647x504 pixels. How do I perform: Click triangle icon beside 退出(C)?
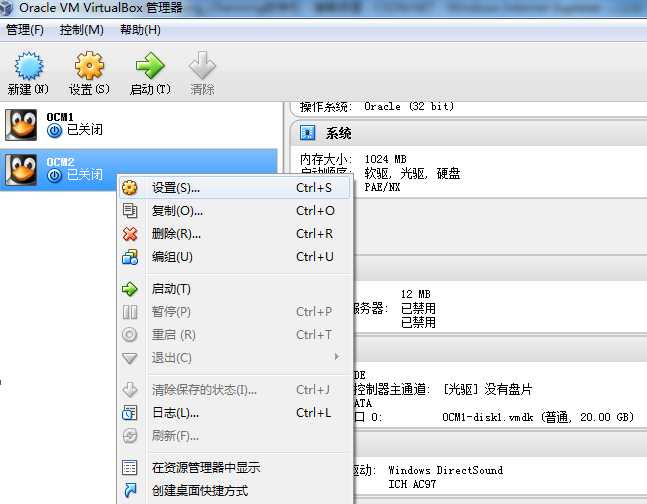click(x=130, y=358)
